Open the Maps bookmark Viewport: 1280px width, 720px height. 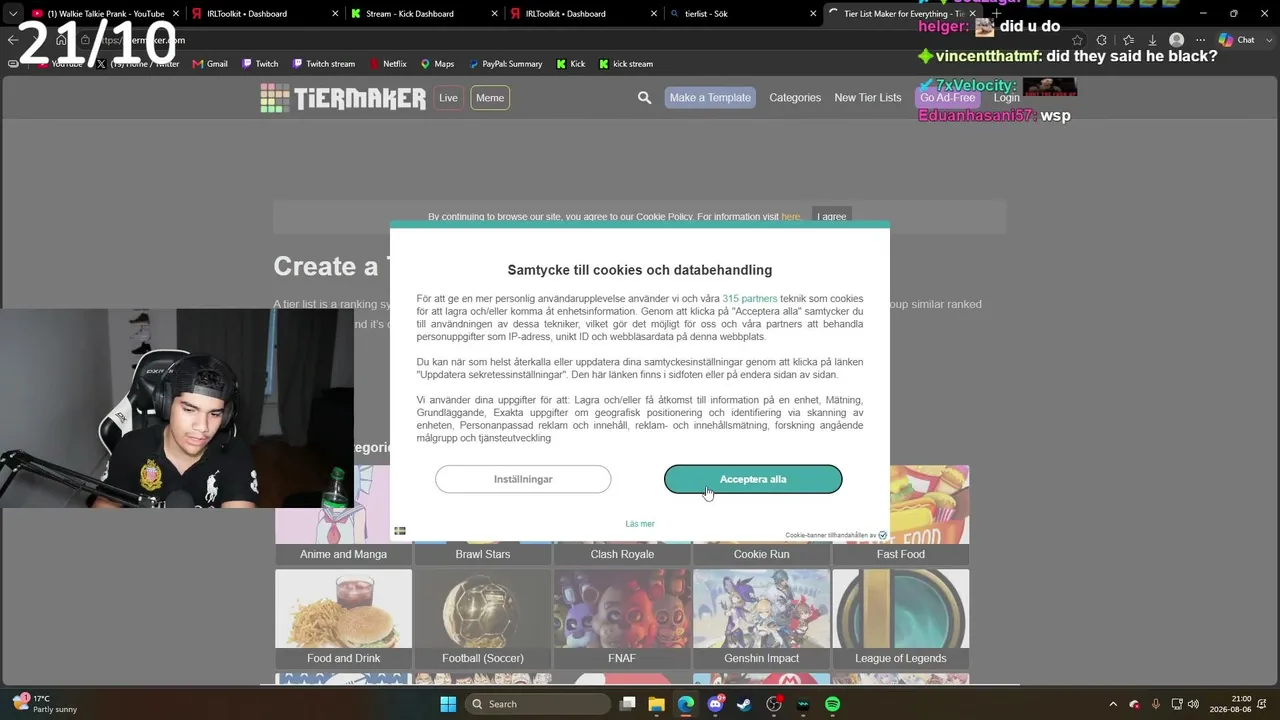click(x=437, y=64)
